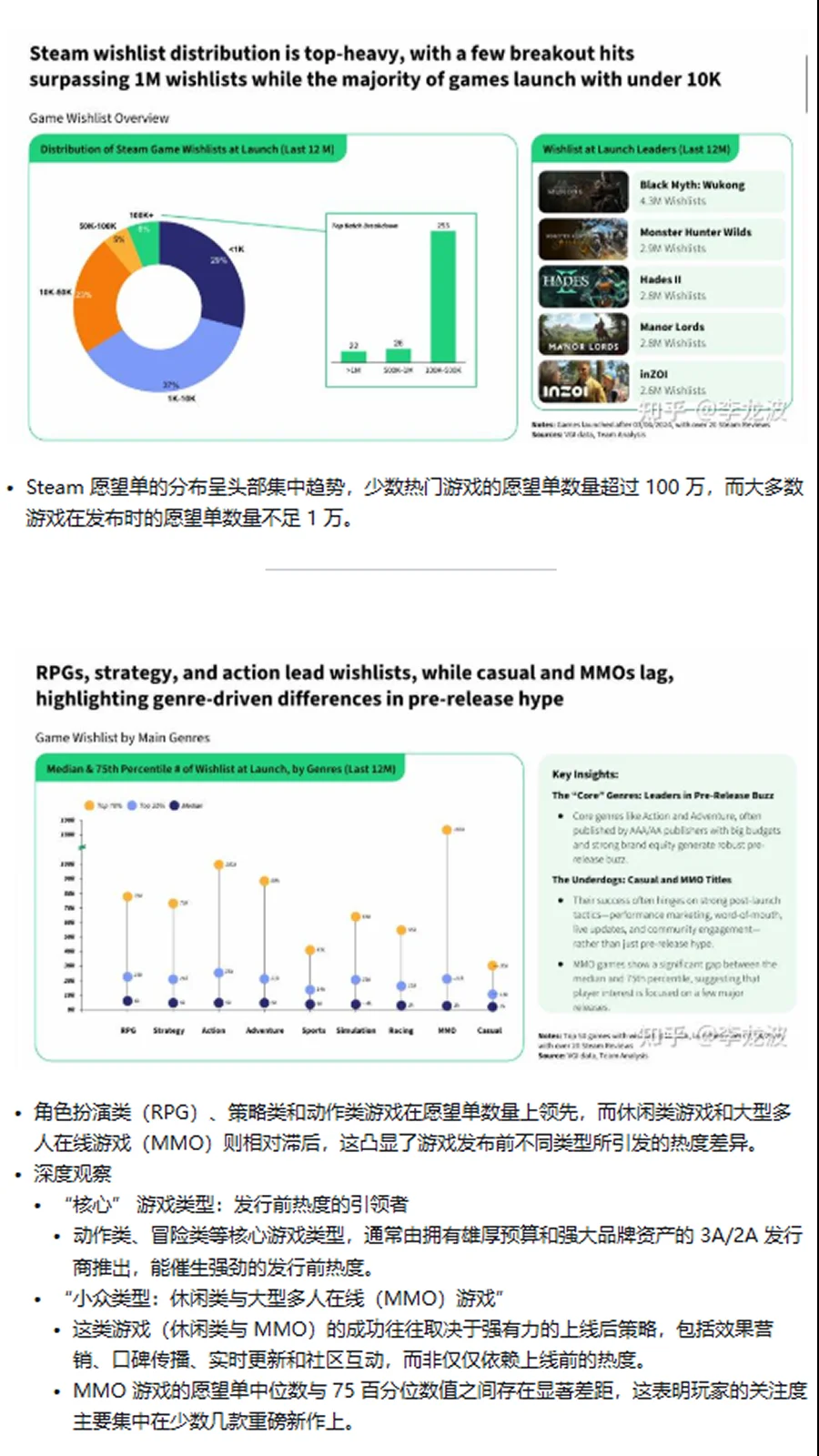Click the 'MMO 游戏的愿望单中位数' bullet line
The height and width of the screenshot is (1456, 819).
click(440, 1406)
